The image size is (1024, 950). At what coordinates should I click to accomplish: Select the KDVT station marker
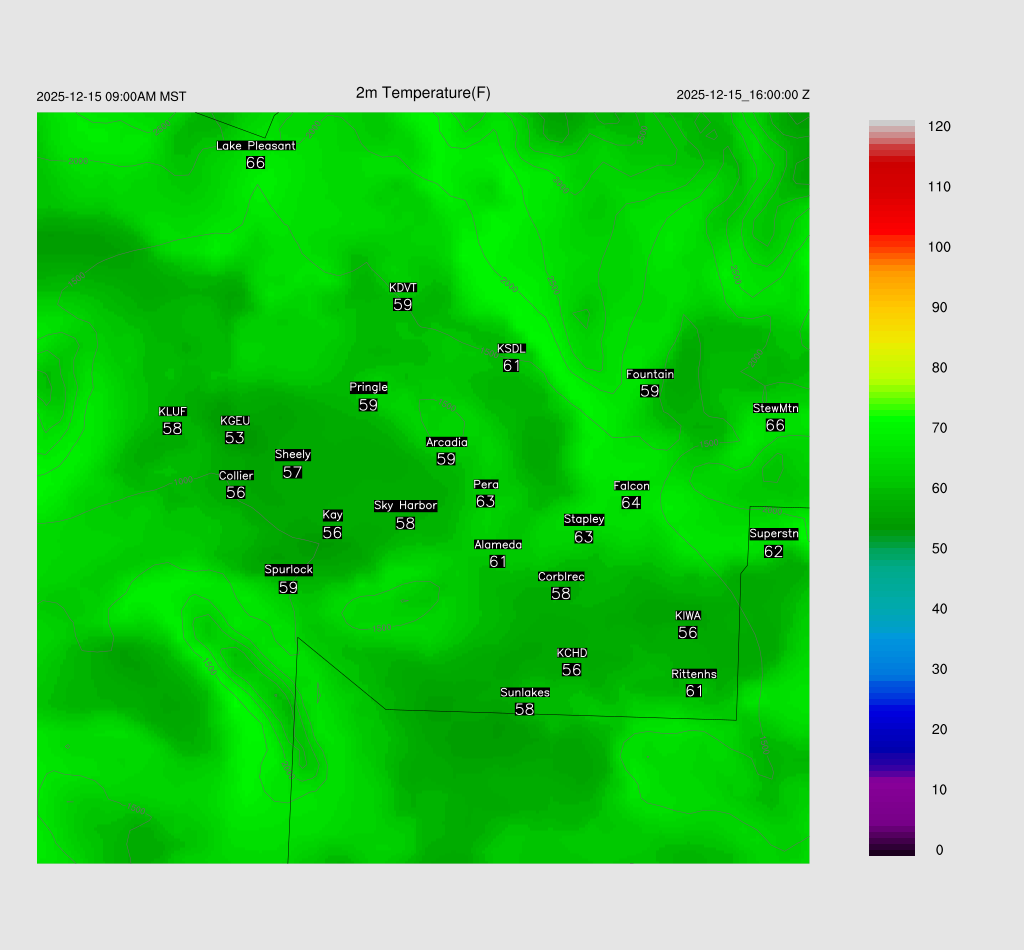coord(403,288)
